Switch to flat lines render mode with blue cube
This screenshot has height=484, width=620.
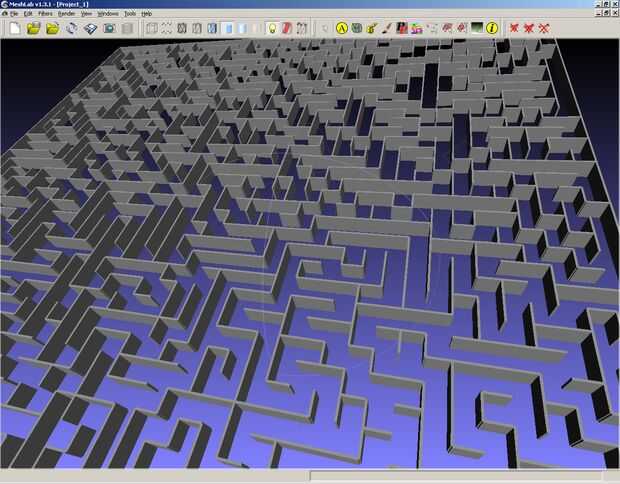click(x=212, y=28)
